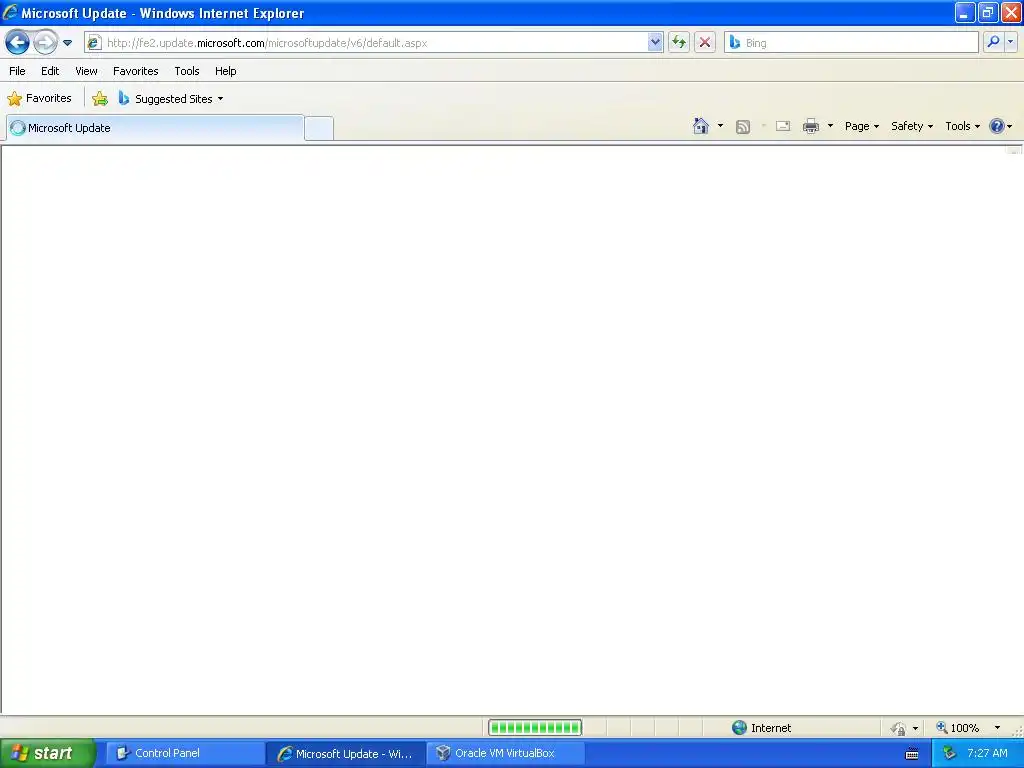Open the recent pages dropdown arrow

tap(67, 43)
